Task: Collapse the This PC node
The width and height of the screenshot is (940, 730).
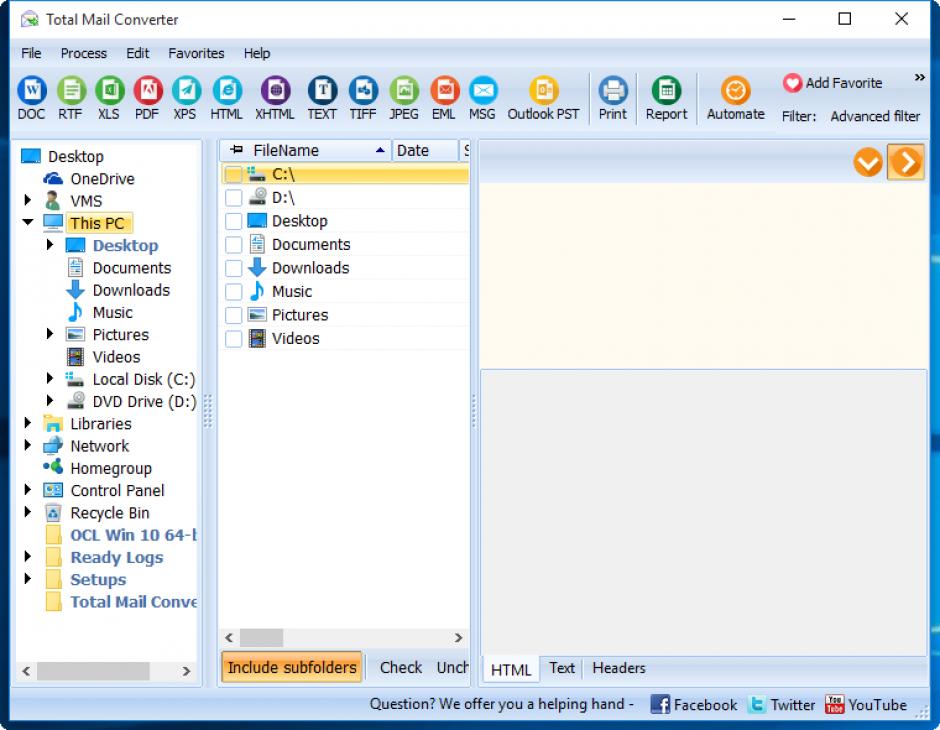Action: (x=28, y=222)
